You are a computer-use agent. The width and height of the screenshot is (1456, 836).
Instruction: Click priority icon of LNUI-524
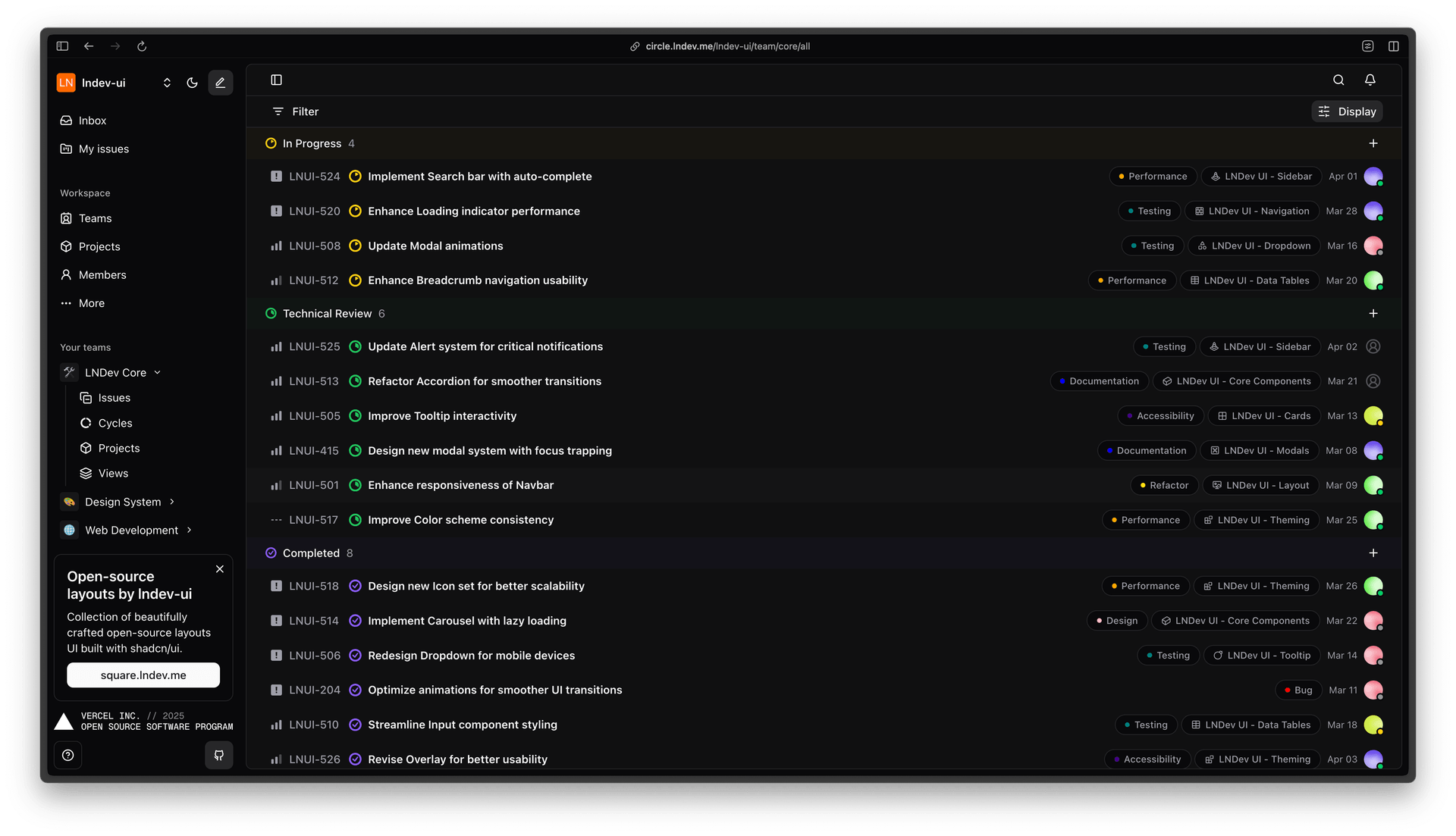(x=276, y=177)
